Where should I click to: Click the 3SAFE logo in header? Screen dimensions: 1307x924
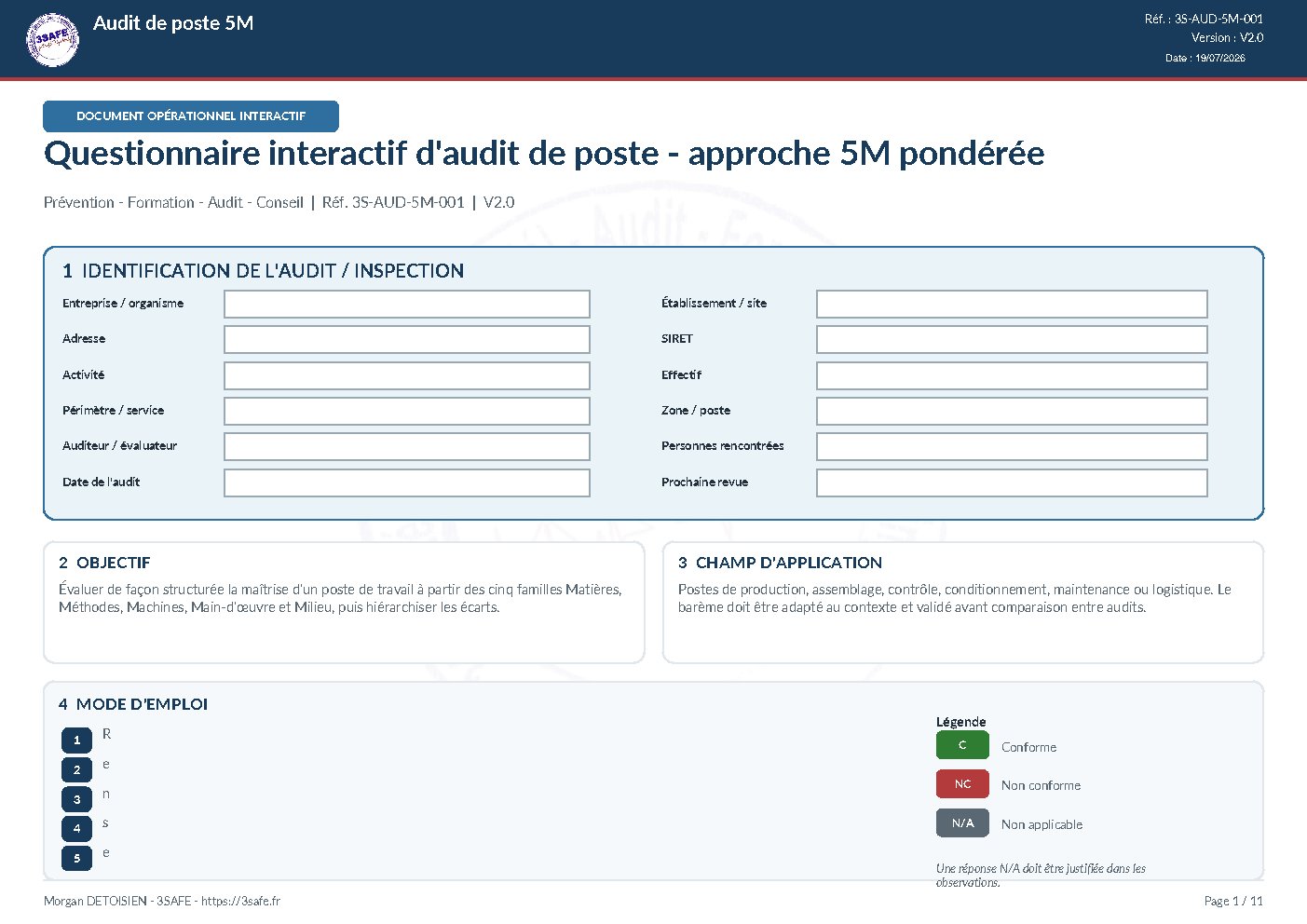53,40
